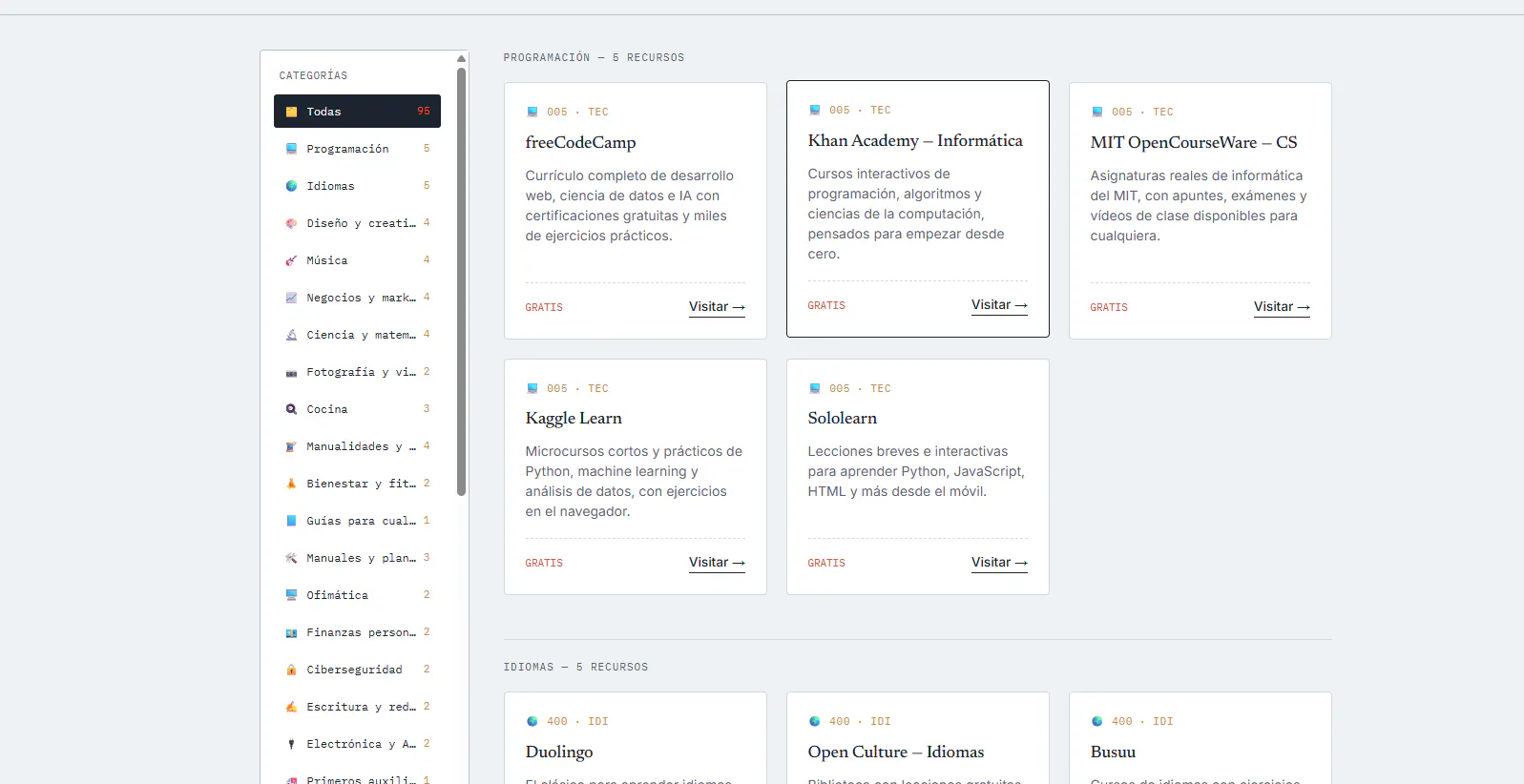Click the palette icon beside Diseño y creati…
Image resolution: width=1524 pixels, height=784 pixels.
coord(291,223)
